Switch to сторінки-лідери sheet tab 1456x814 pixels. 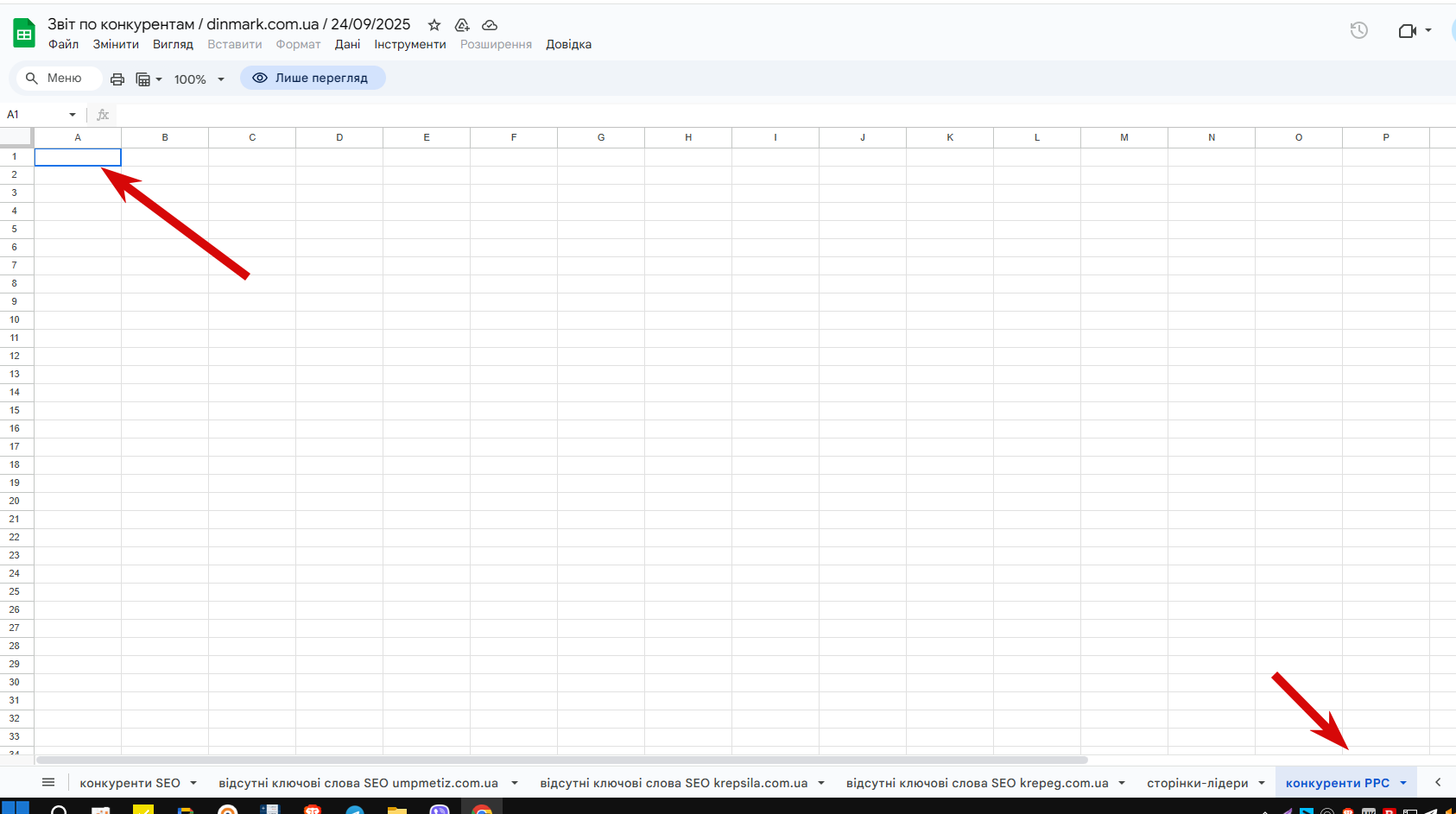pyautogui.click(x=1198, y=783)
